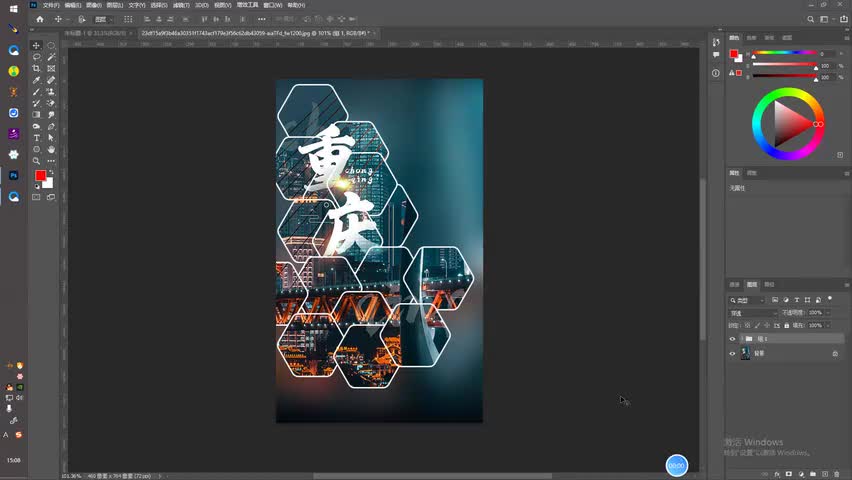Open the Edit menu
This screenshot has width=852, height=480.
click(72, 5)
